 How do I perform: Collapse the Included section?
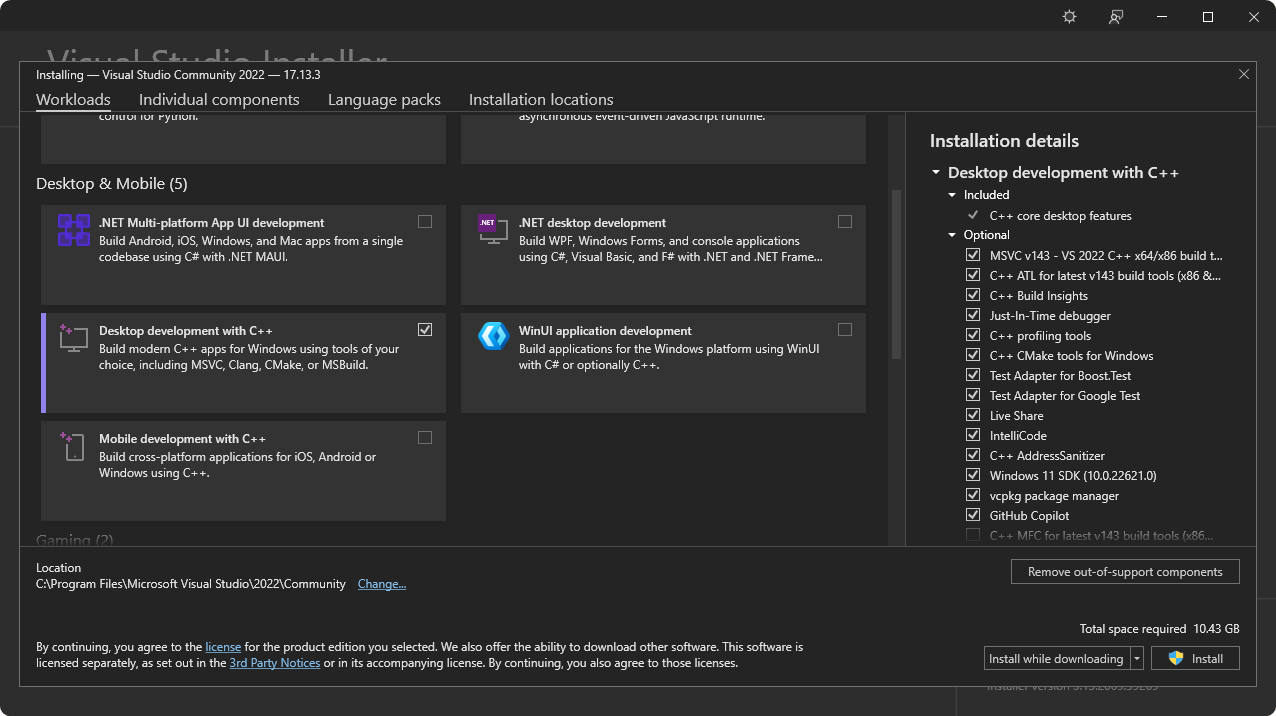click(952, 194)
